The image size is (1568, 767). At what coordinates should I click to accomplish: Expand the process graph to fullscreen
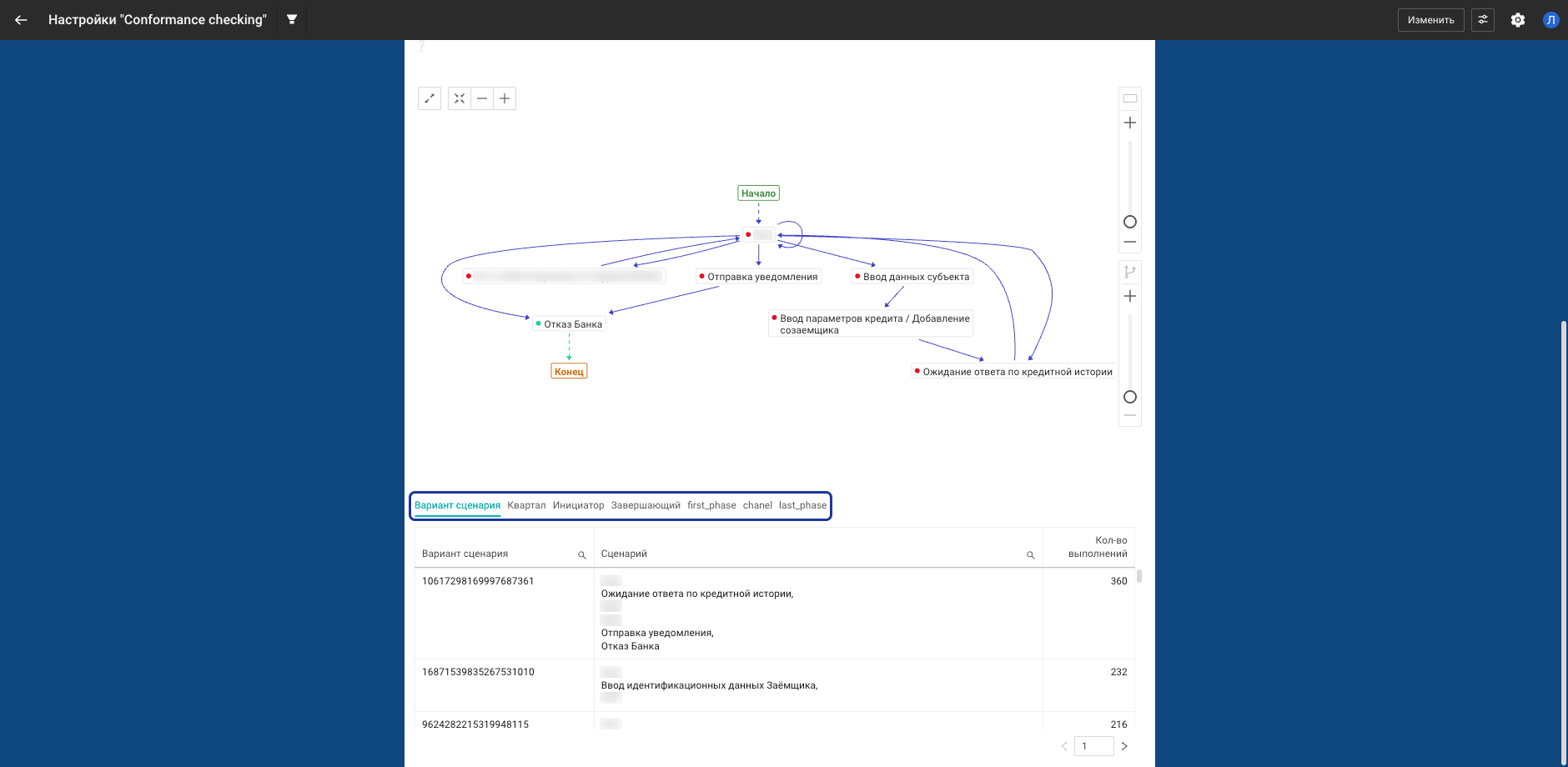(x=430, y=98)
